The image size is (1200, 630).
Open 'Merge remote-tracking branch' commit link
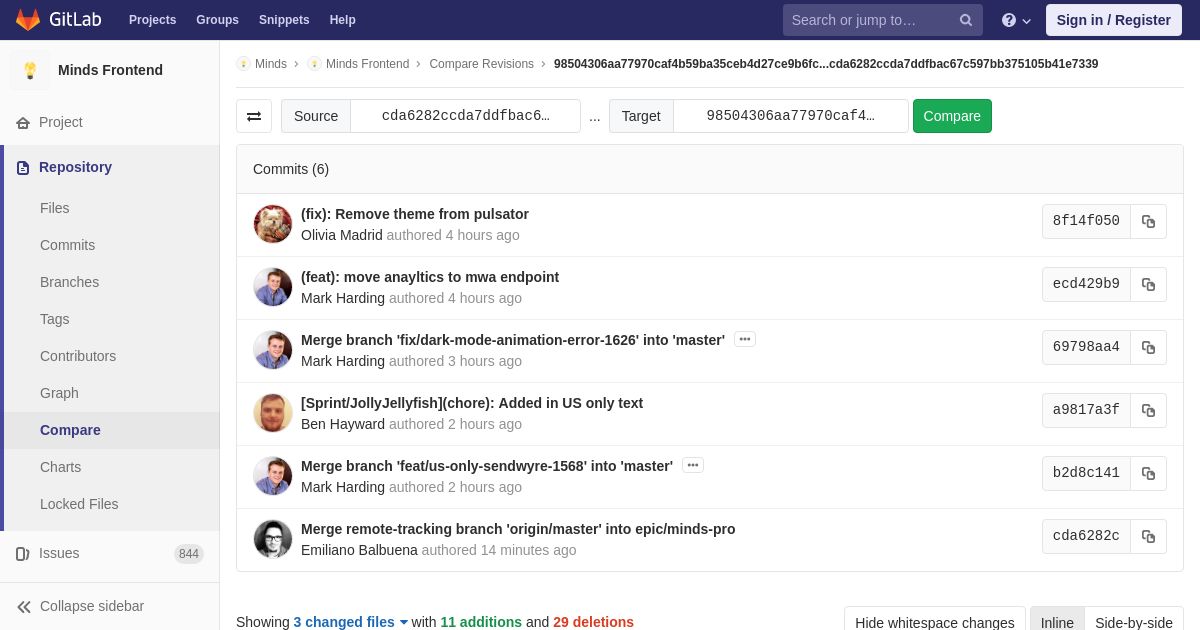(518, 529)
